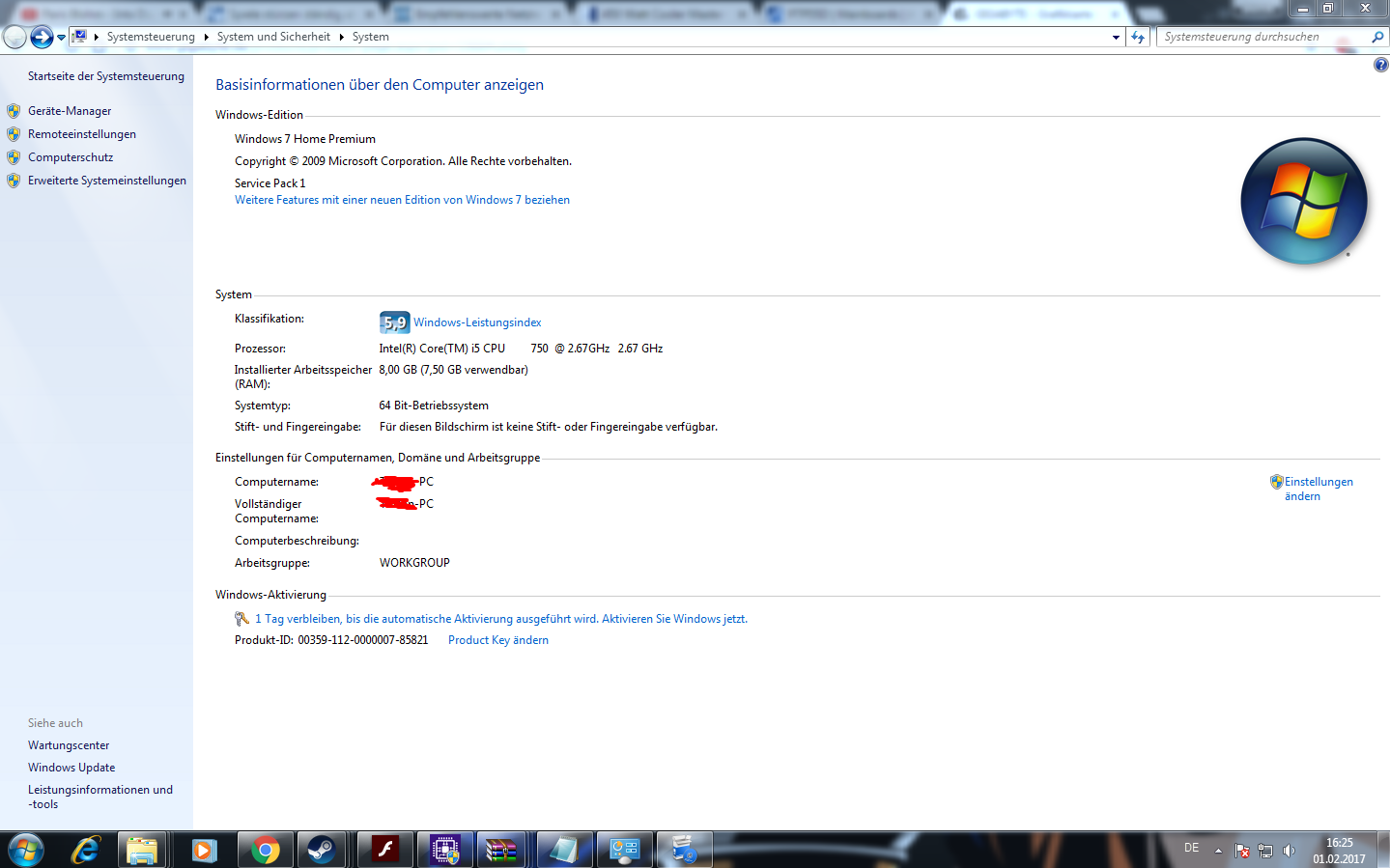The width and height of the screenshot is (1390, 868).
Task: Click Show desktop strip at taskbar end
Action: click(1384, 850)
